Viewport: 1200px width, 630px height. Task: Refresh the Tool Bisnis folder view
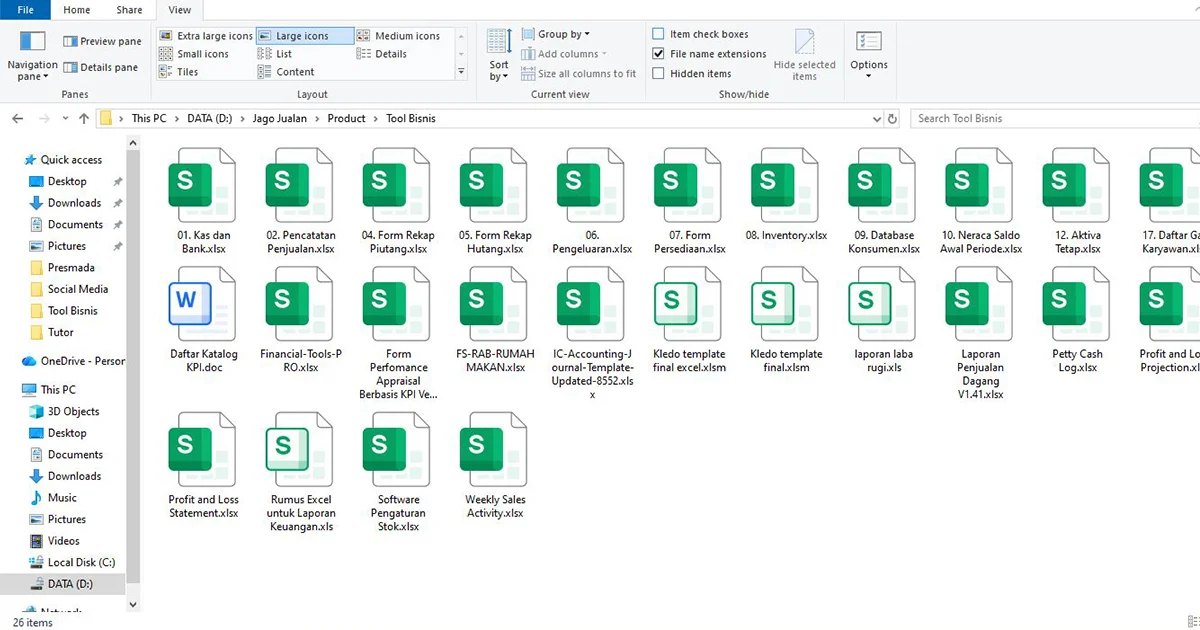pos(893,118)
